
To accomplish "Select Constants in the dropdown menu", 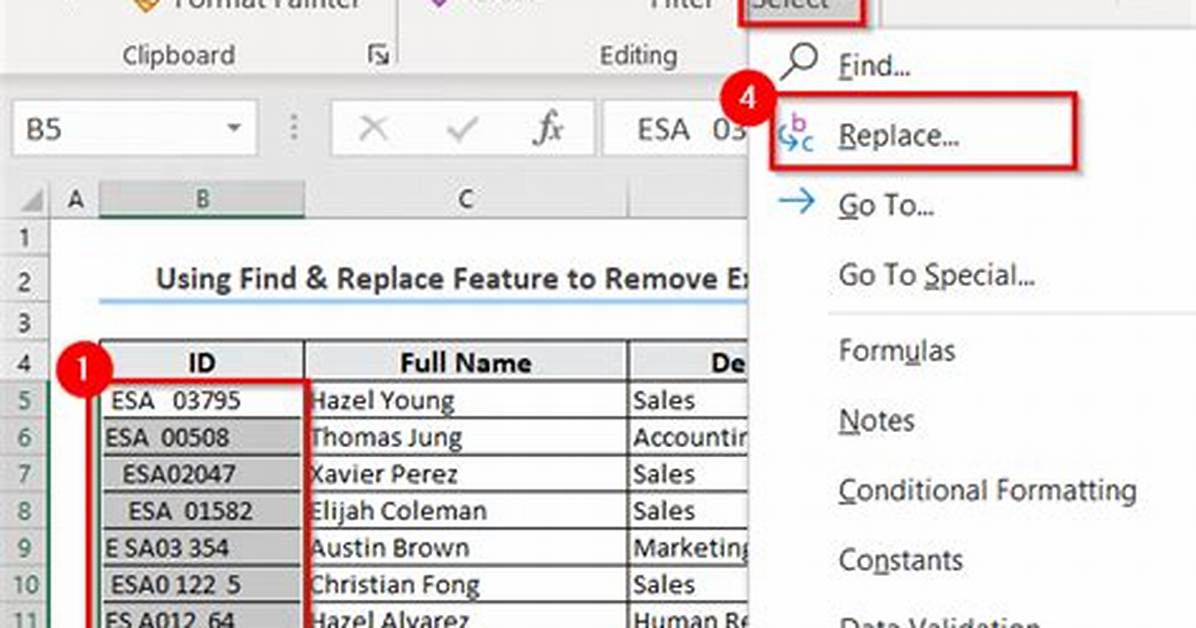I will (900, 560).
